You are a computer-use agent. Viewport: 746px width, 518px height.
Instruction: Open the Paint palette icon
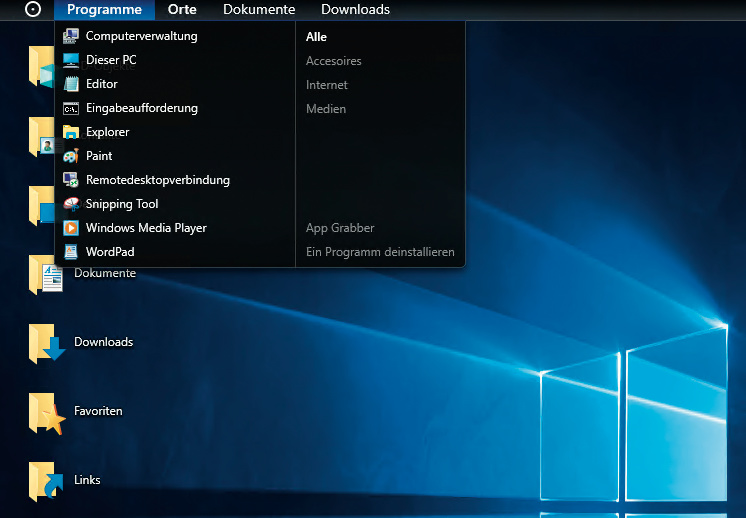pos(70,156)
